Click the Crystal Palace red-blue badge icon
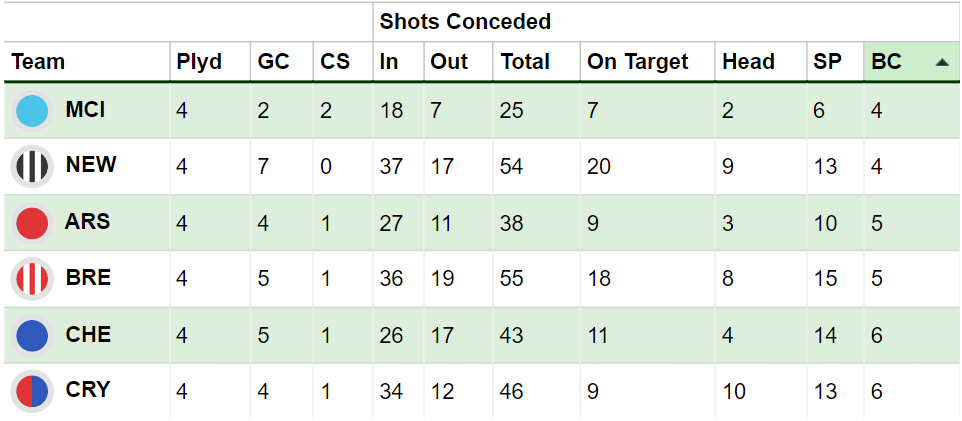Image resolution: width=962 pixels, height=421 pixels. click(32, 391)
